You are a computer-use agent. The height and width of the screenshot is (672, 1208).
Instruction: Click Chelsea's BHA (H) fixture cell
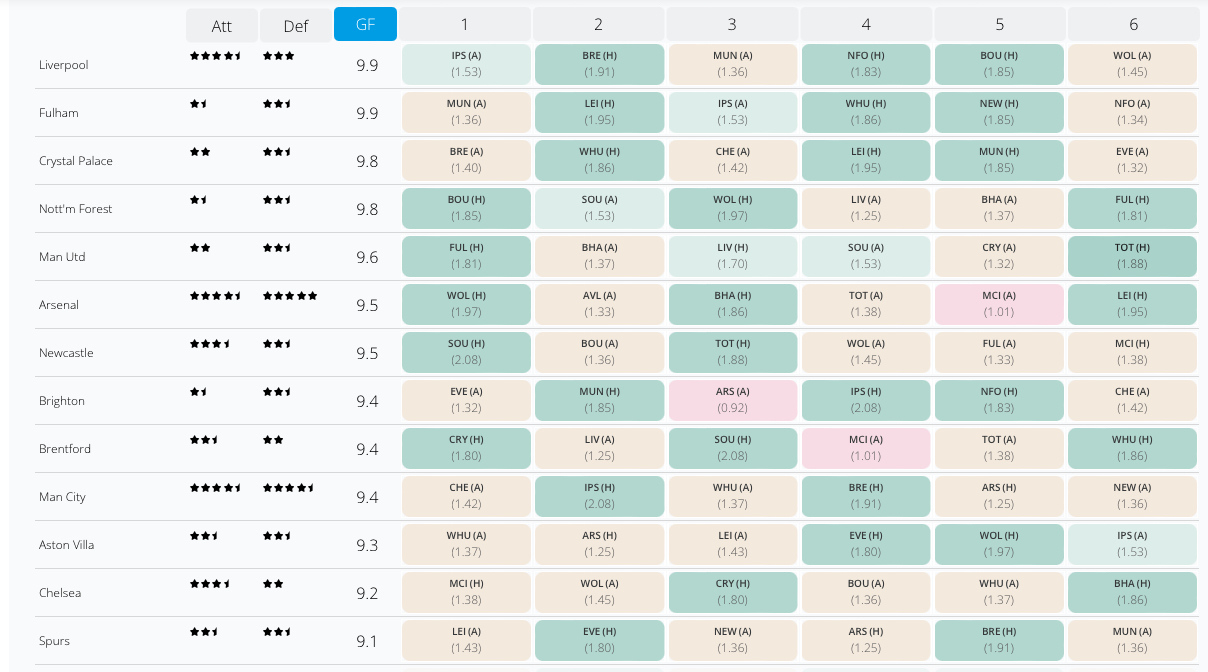point(1133,592)
